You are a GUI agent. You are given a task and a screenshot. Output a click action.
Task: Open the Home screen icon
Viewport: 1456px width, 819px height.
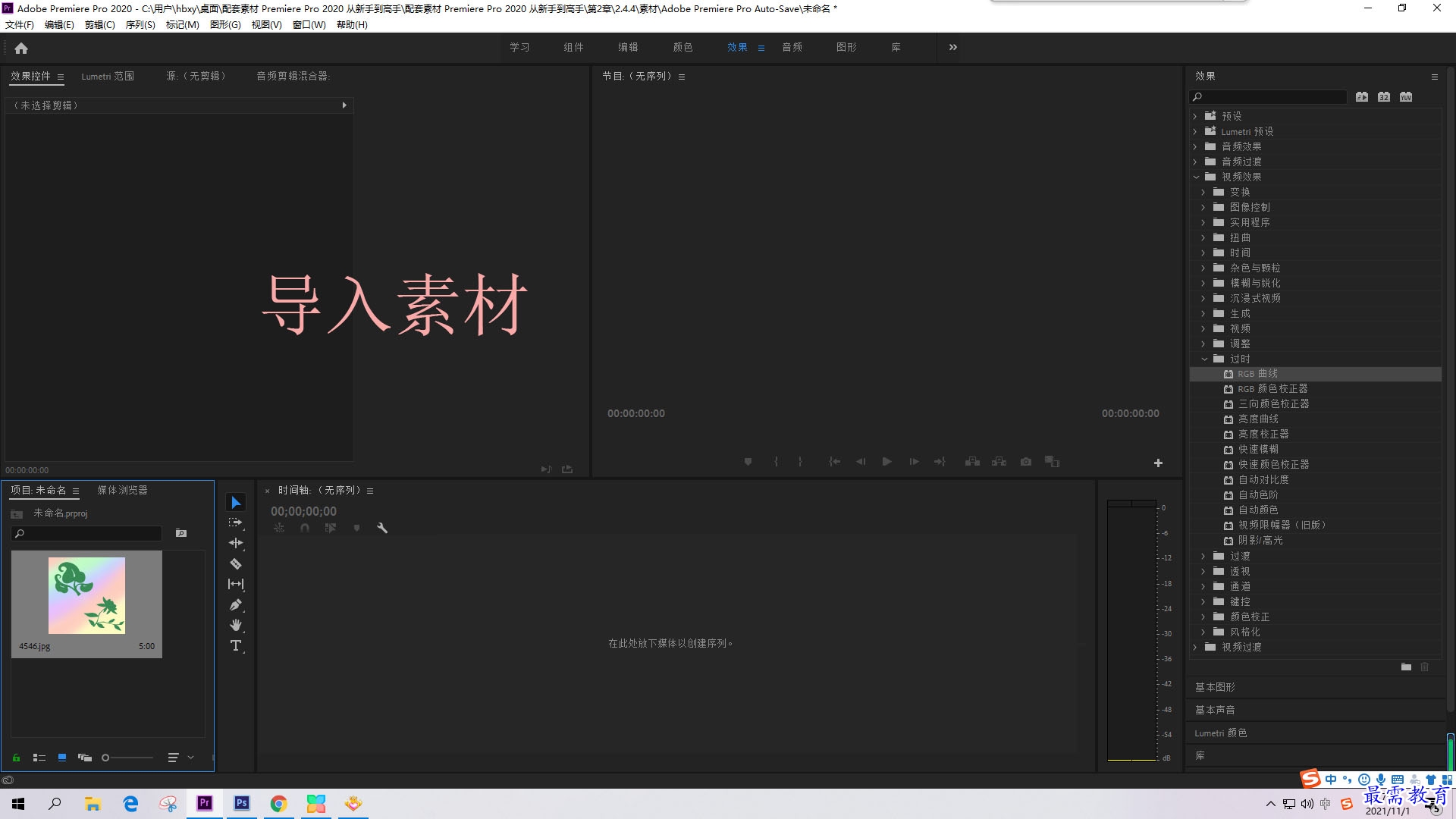coord(21,48)
